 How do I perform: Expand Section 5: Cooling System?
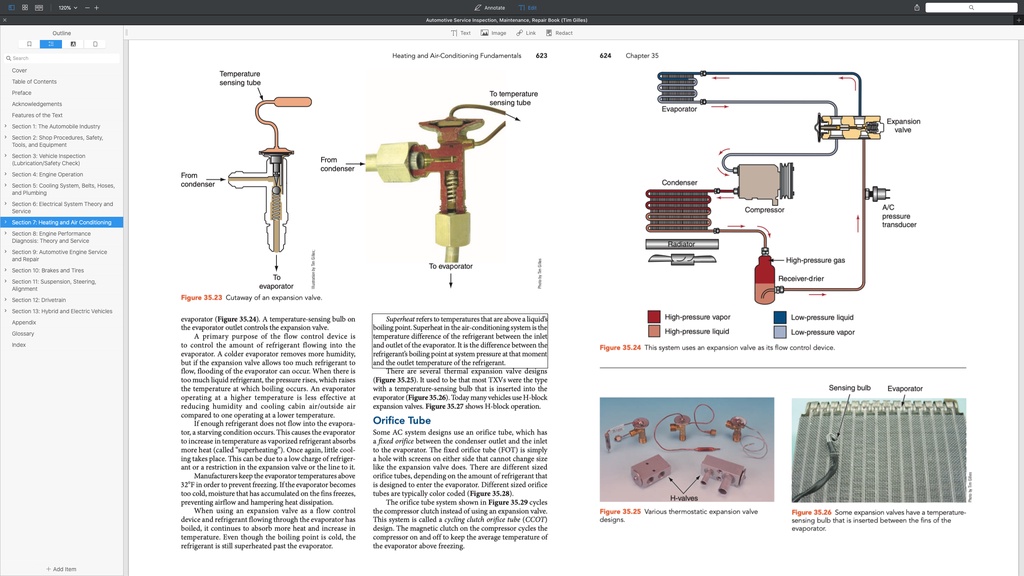6,185
